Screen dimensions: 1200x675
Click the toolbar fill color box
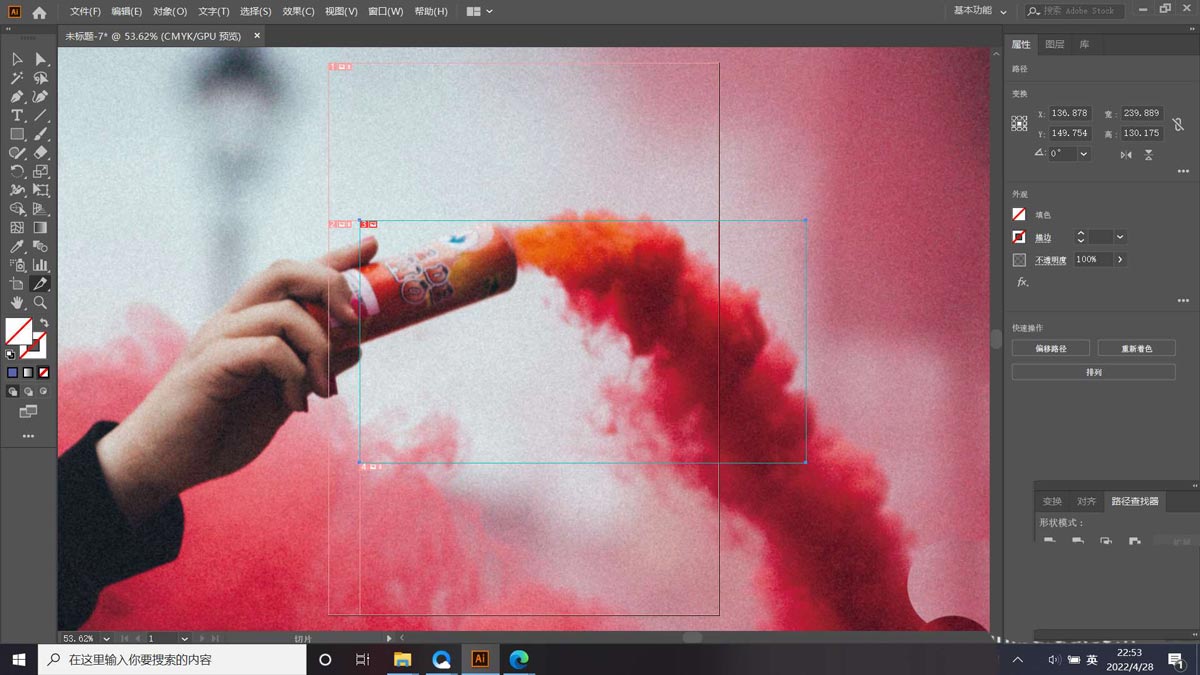17,331
